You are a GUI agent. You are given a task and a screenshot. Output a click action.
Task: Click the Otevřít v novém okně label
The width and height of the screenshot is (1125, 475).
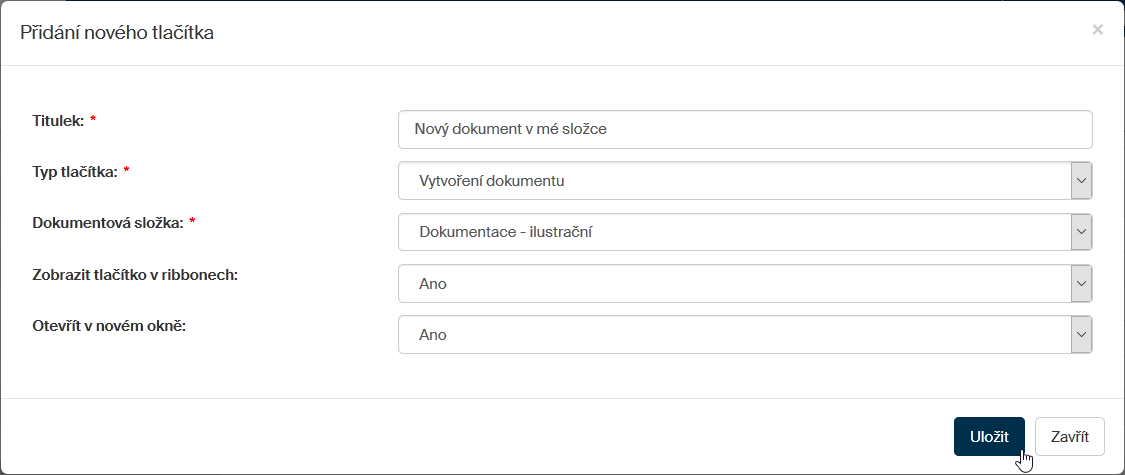(110, 326)
